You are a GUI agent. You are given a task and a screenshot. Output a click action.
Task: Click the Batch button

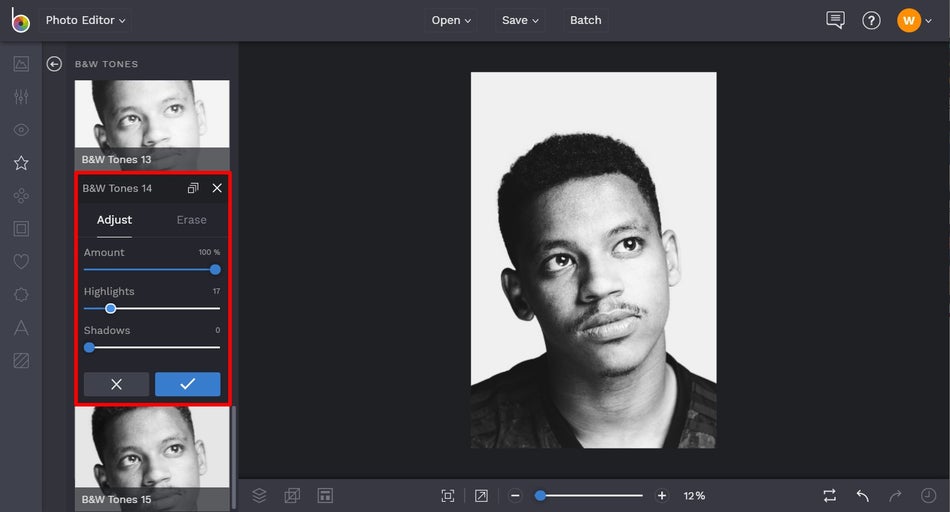click(585, 20)
